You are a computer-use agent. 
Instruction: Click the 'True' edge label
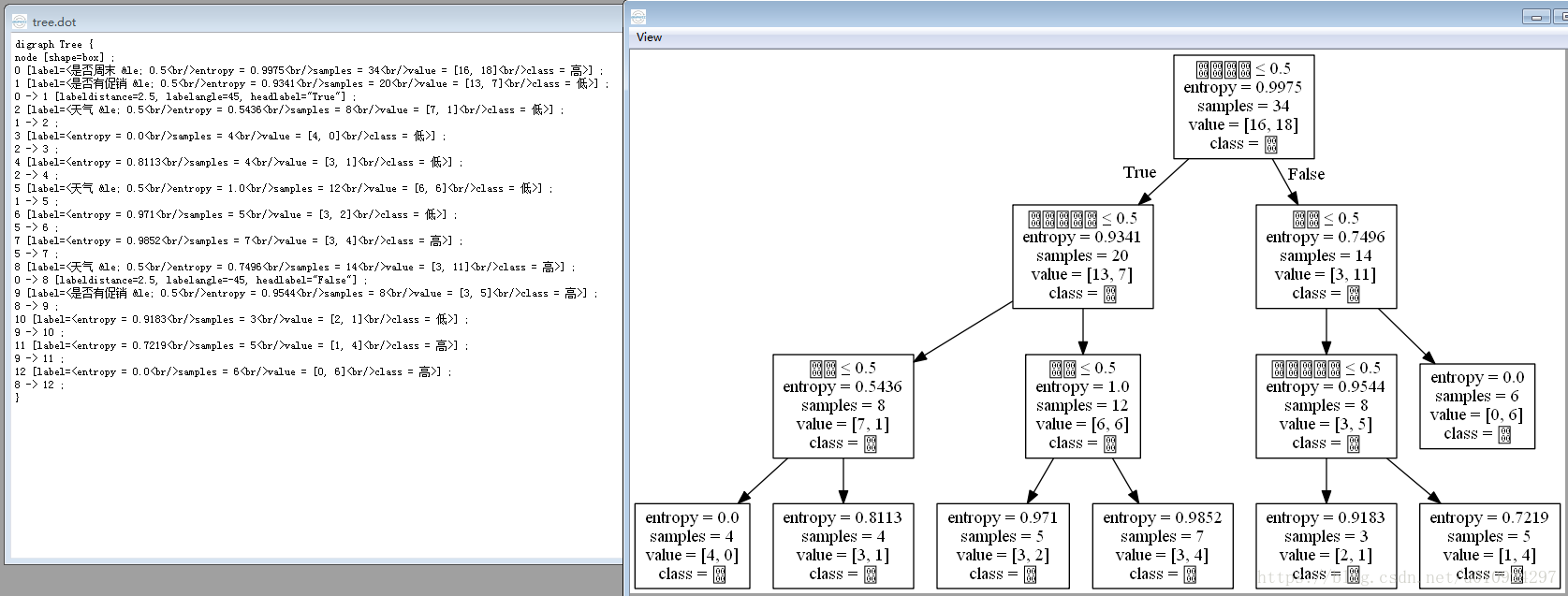coord(1139,172)
